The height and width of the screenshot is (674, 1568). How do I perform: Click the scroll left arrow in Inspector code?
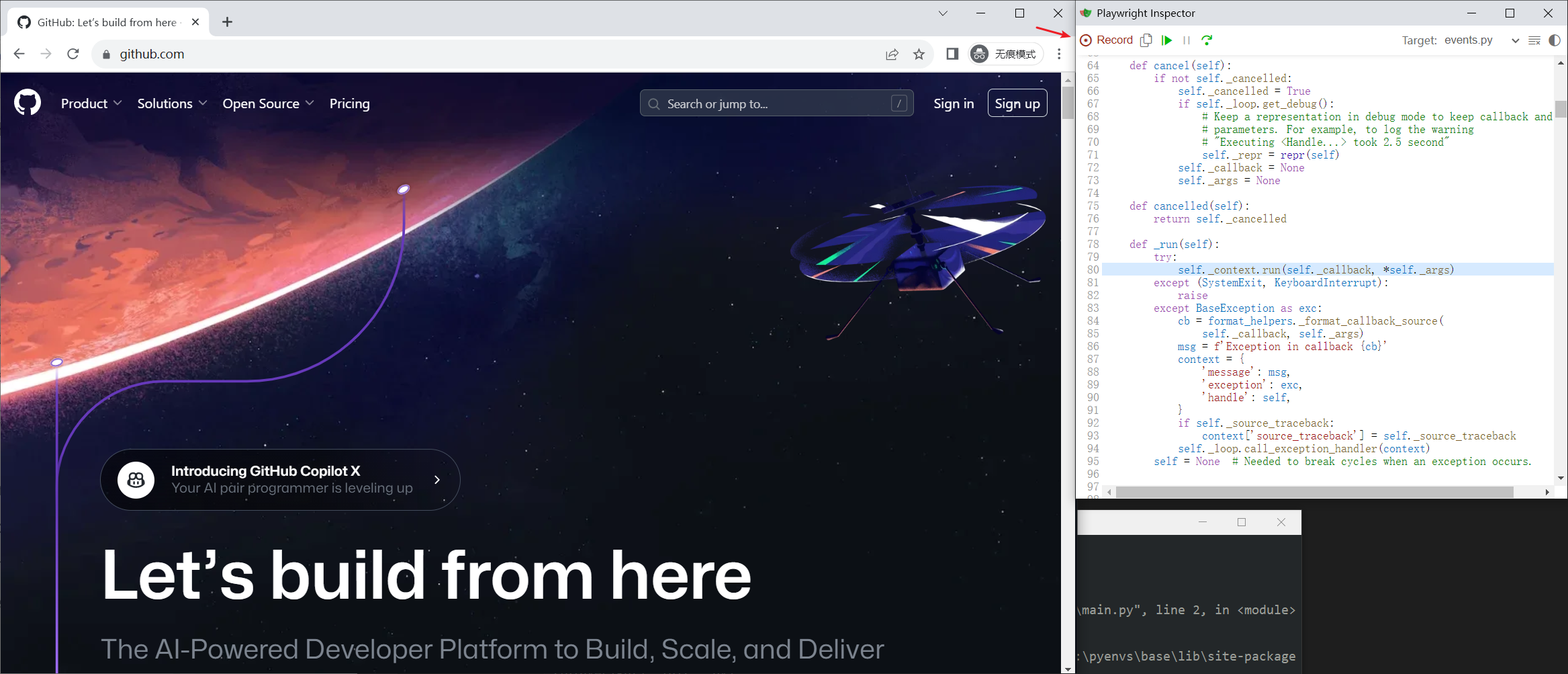click(1109, 492)
